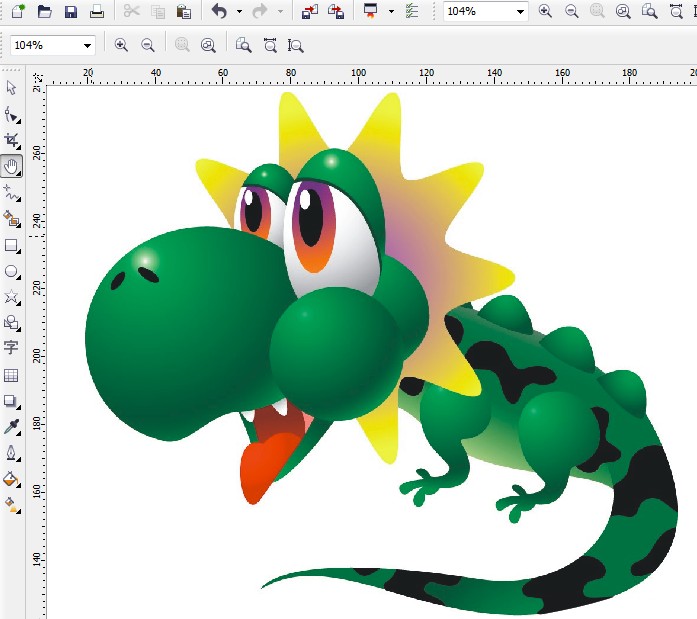Select the Fill bucket tool
This screenshot has height=619, width=697.
(12, 479)
